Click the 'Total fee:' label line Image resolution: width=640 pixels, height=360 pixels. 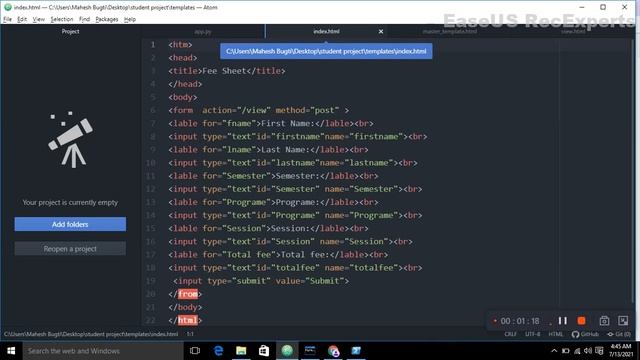pyautogui.click(x=278, y=254)
